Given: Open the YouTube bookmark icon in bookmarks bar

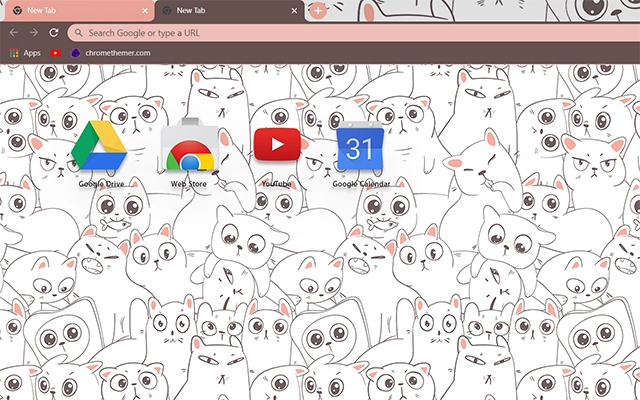Looking at the screenshot, I should tap(55, 53).
